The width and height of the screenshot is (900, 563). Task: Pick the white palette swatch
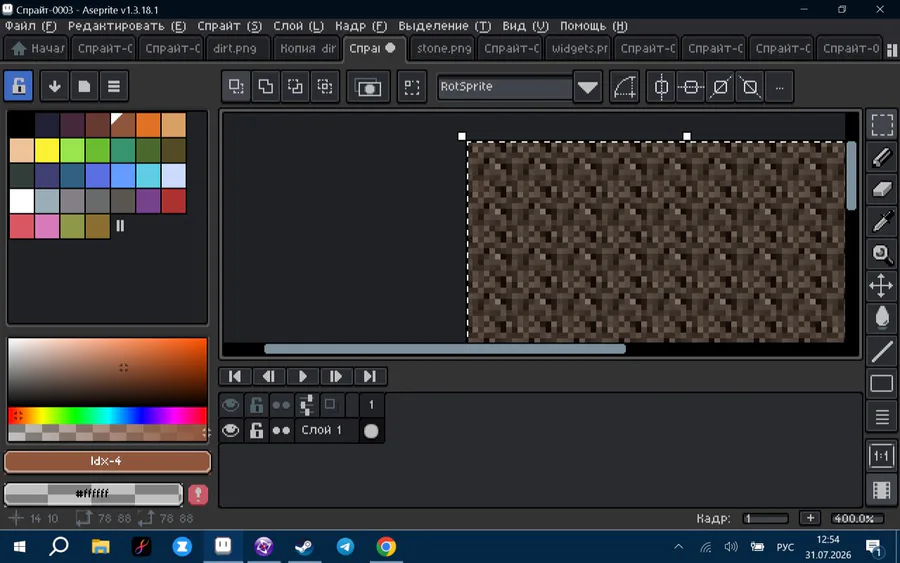click(x=21, y=201)
